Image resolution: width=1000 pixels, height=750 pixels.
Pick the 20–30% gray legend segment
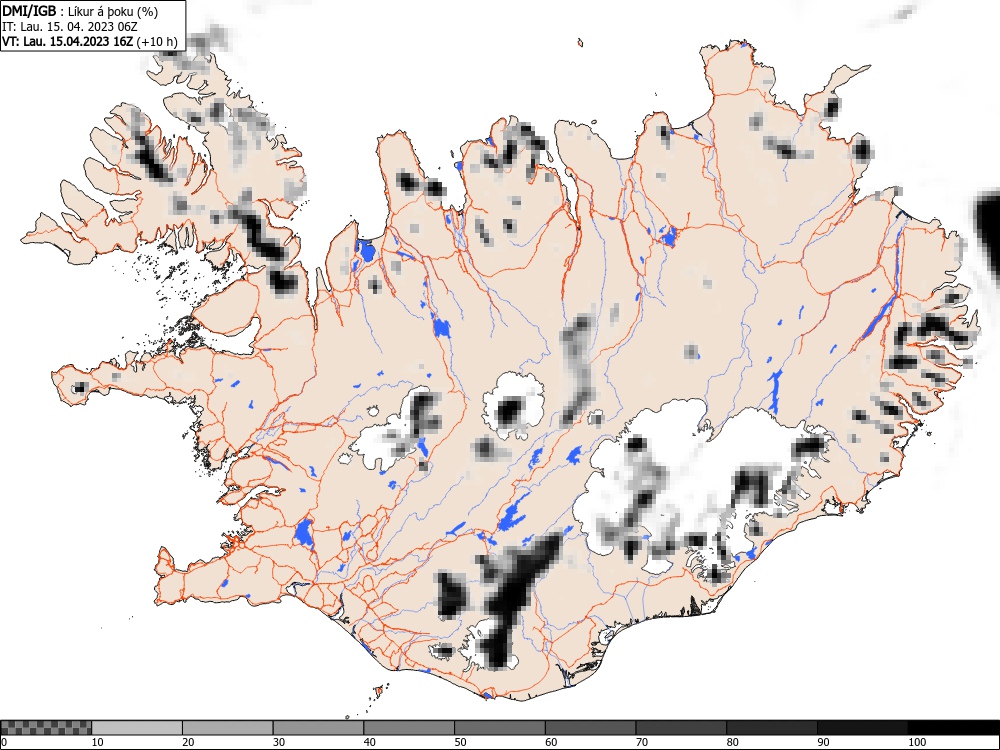228,728
